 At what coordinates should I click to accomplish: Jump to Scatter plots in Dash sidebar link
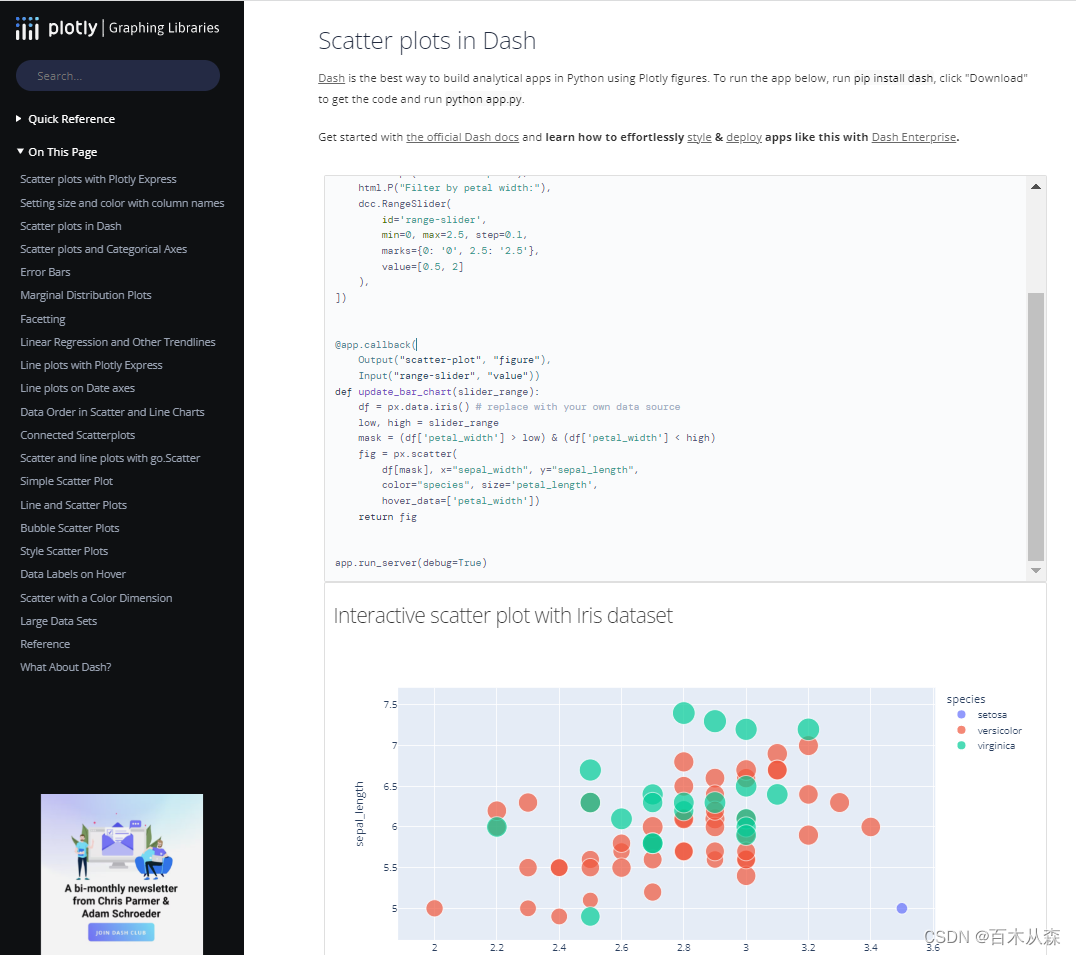71,226
